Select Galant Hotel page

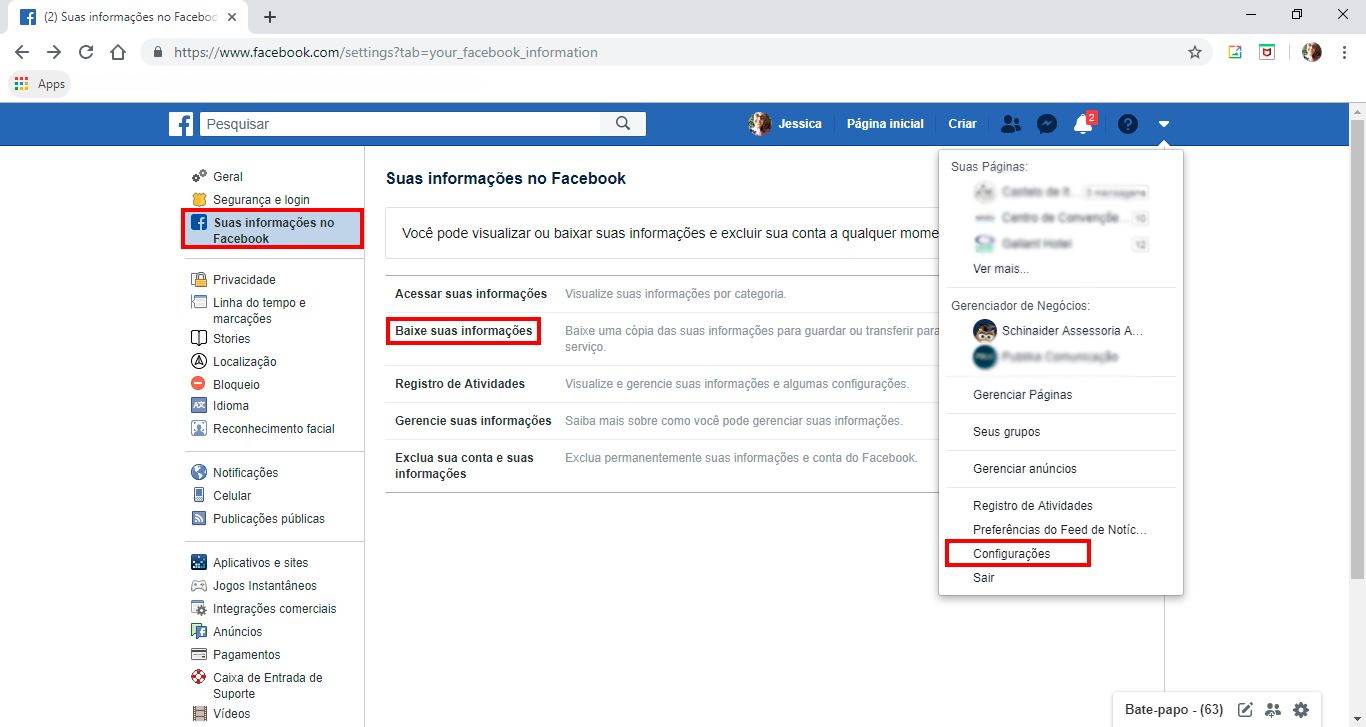1060,243
